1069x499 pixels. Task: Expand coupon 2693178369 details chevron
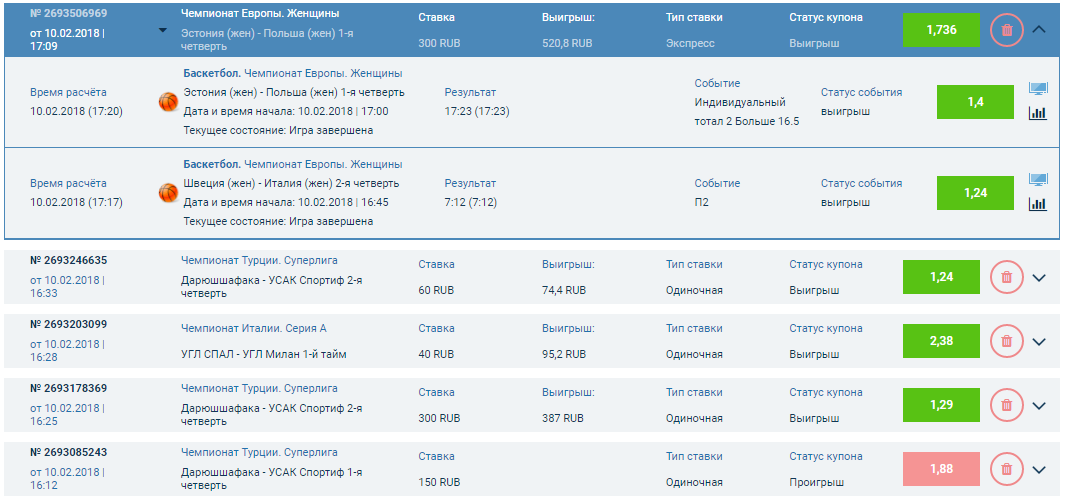1038,406
